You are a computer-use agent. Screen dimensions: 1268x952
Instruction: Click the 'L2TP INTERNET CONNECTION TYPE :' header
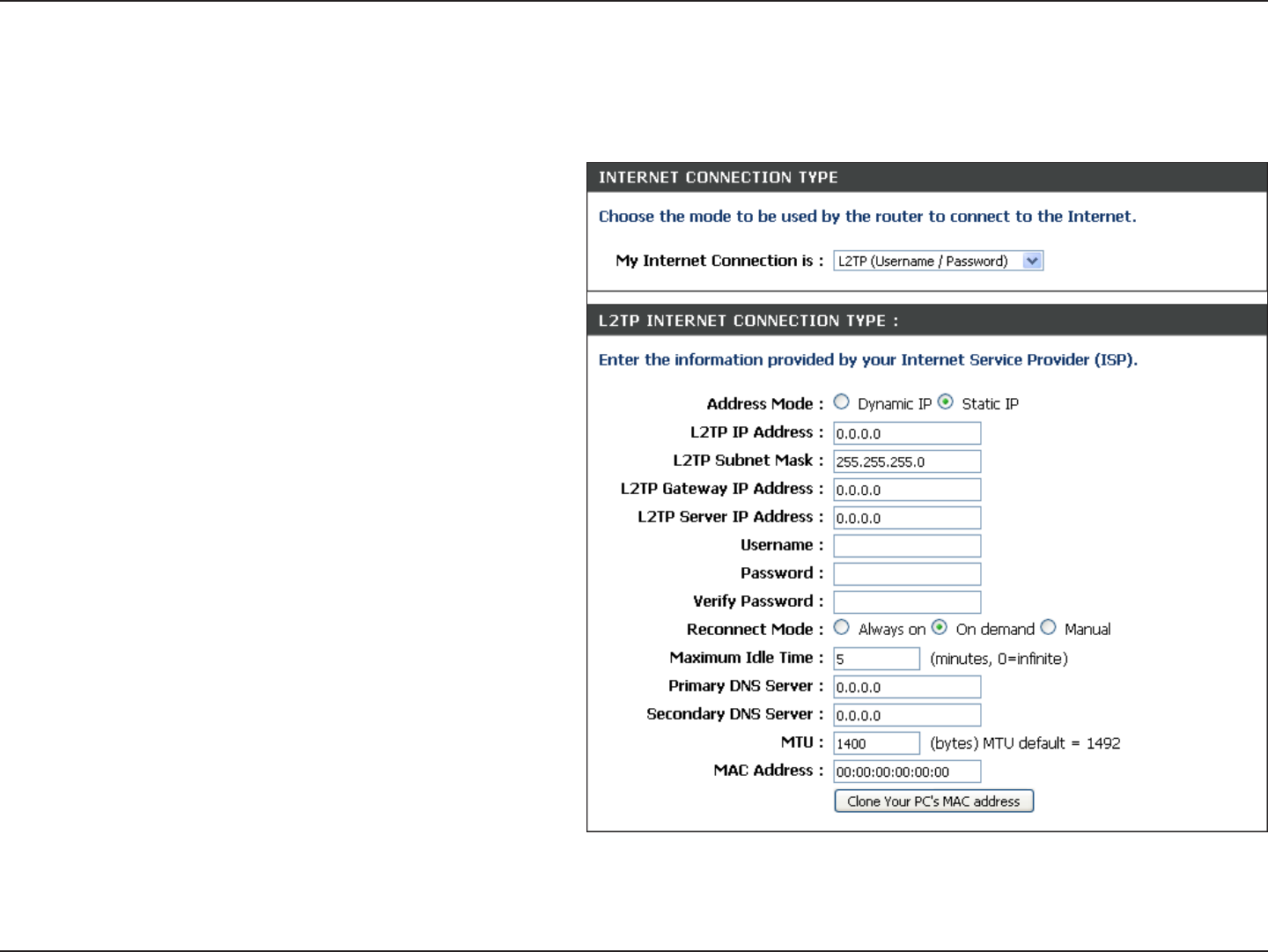(x=748, y=321)
